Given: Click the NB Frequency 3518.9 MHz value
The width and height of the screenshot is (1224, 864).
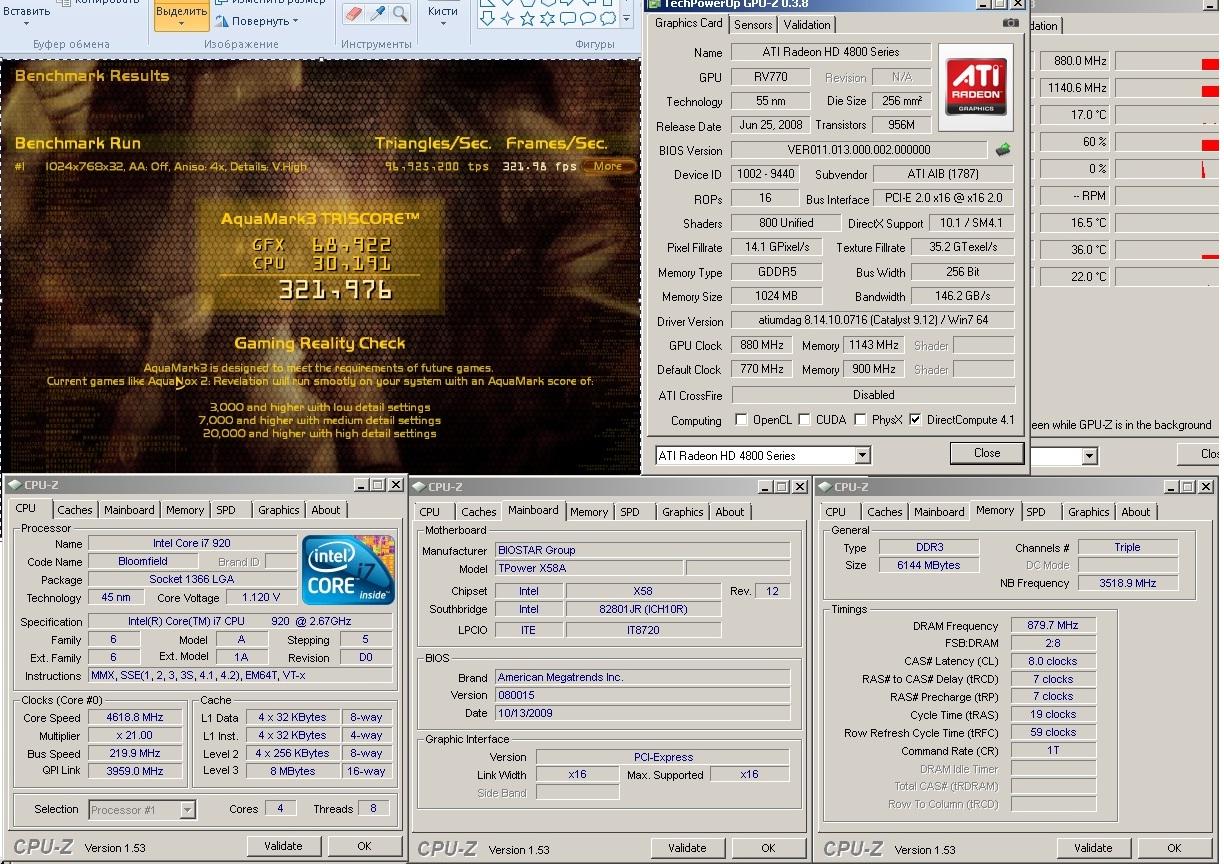Looking at the screenshot, I should tap(1129, 583).
